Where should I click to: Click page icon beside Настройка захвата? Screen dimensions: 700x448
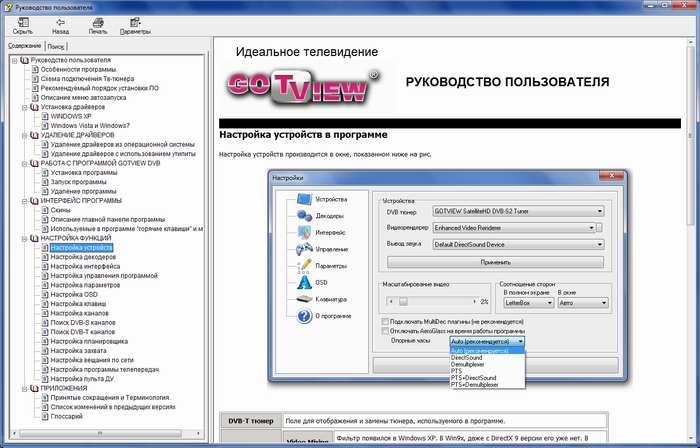click(x=45, y=350)
